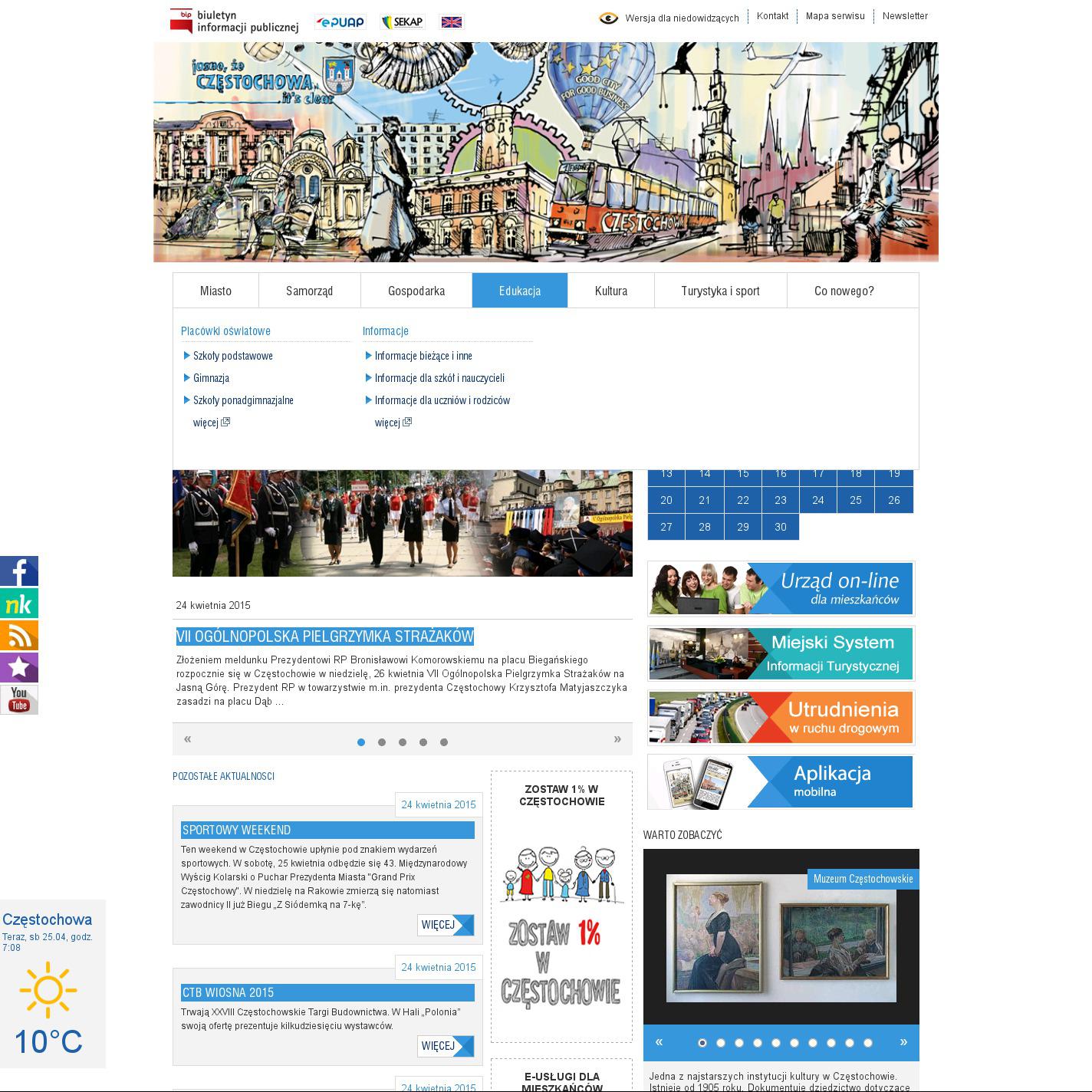Open Urząd on-line dla mieszkańców banner
This screenshot has height=1092, width=1092.
(781, 589)
